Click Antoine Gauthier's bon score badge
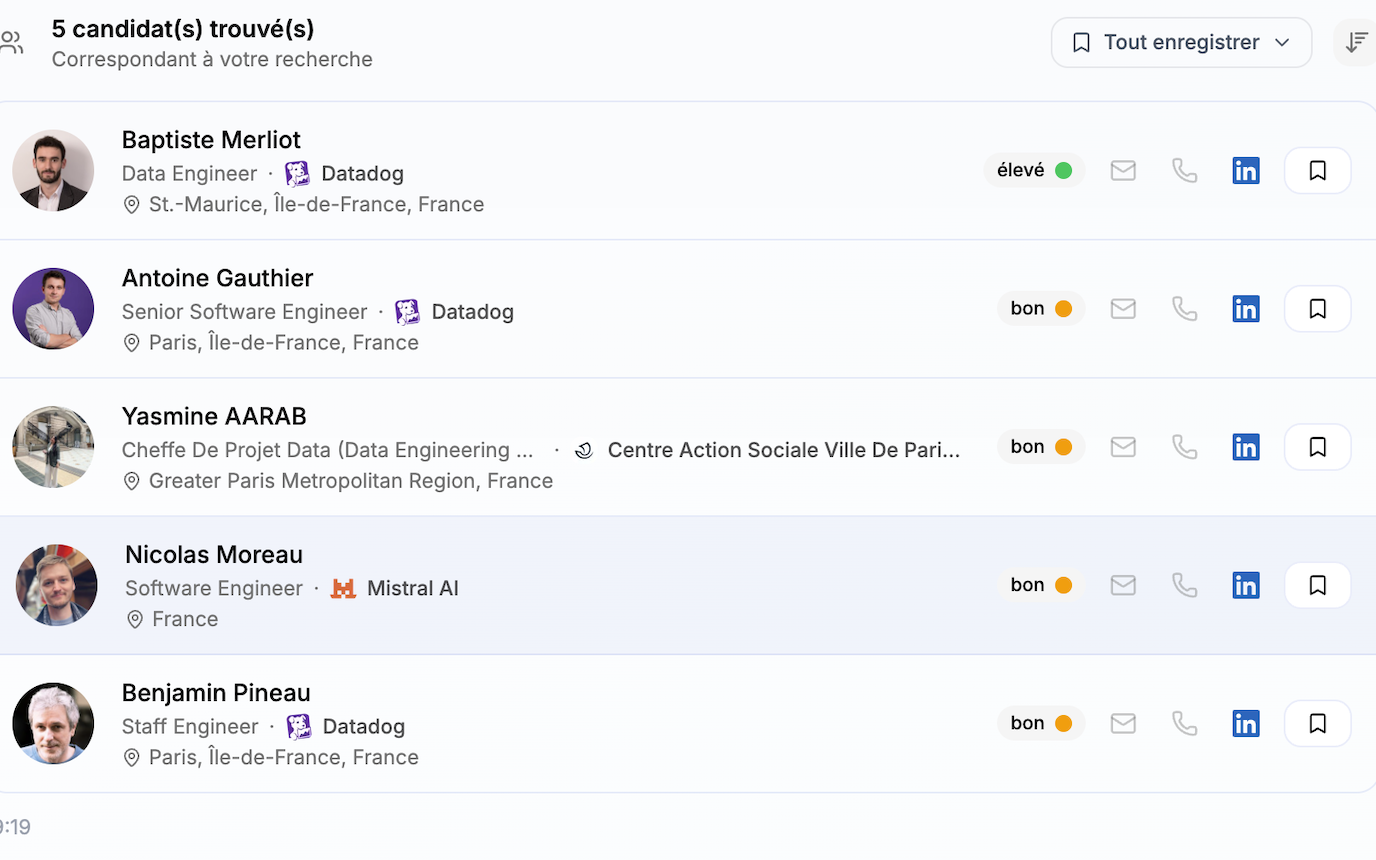Screen dimensions: 1376x860 point(1040,309)
